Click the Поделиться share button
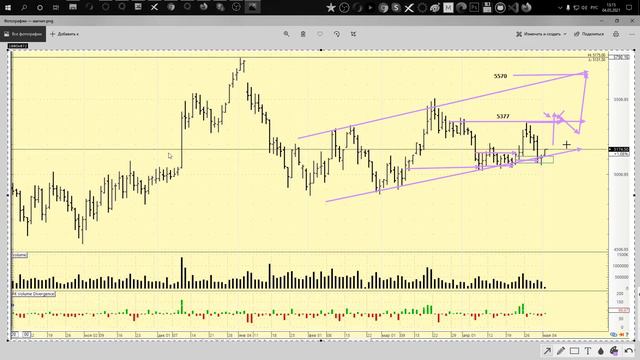The width and height of the screenshot is (640, 360). point(589,34)
